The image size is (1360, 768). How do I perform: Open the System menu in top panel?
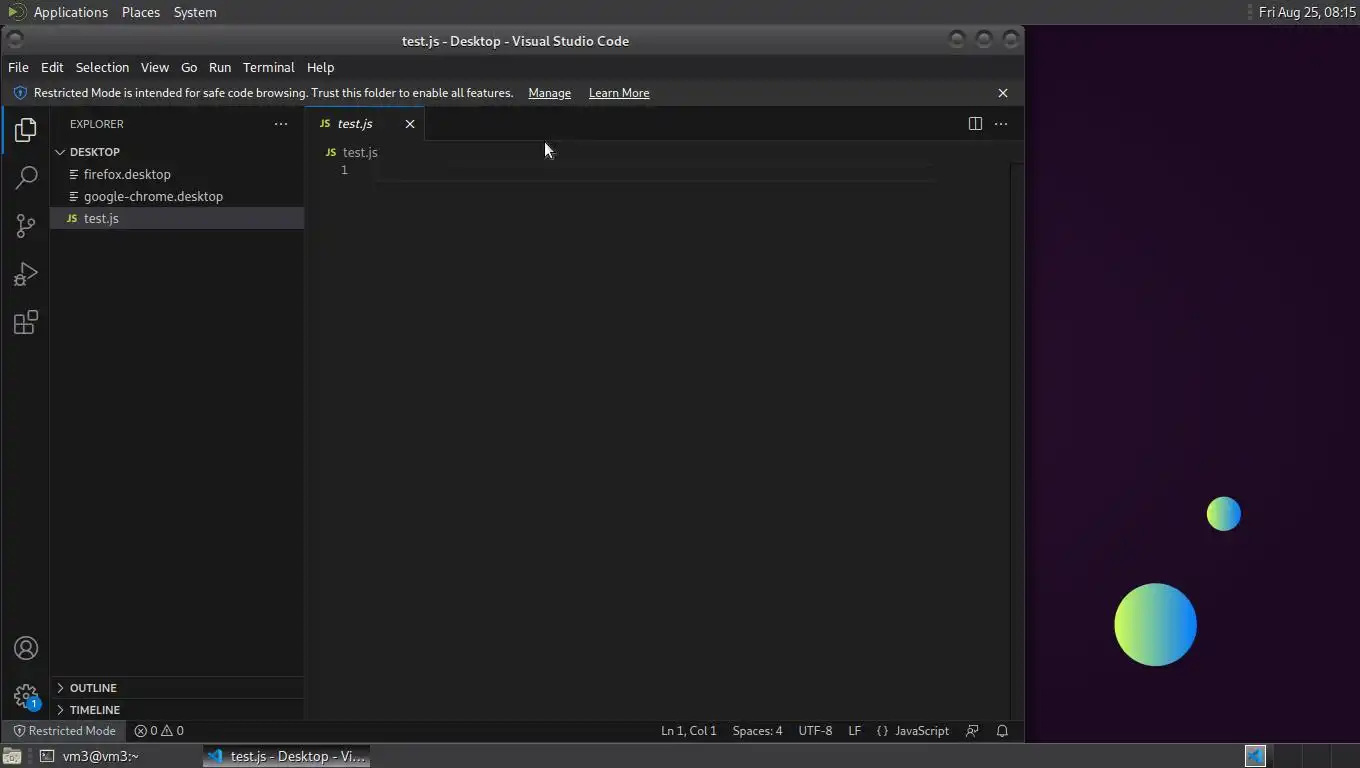195,12
